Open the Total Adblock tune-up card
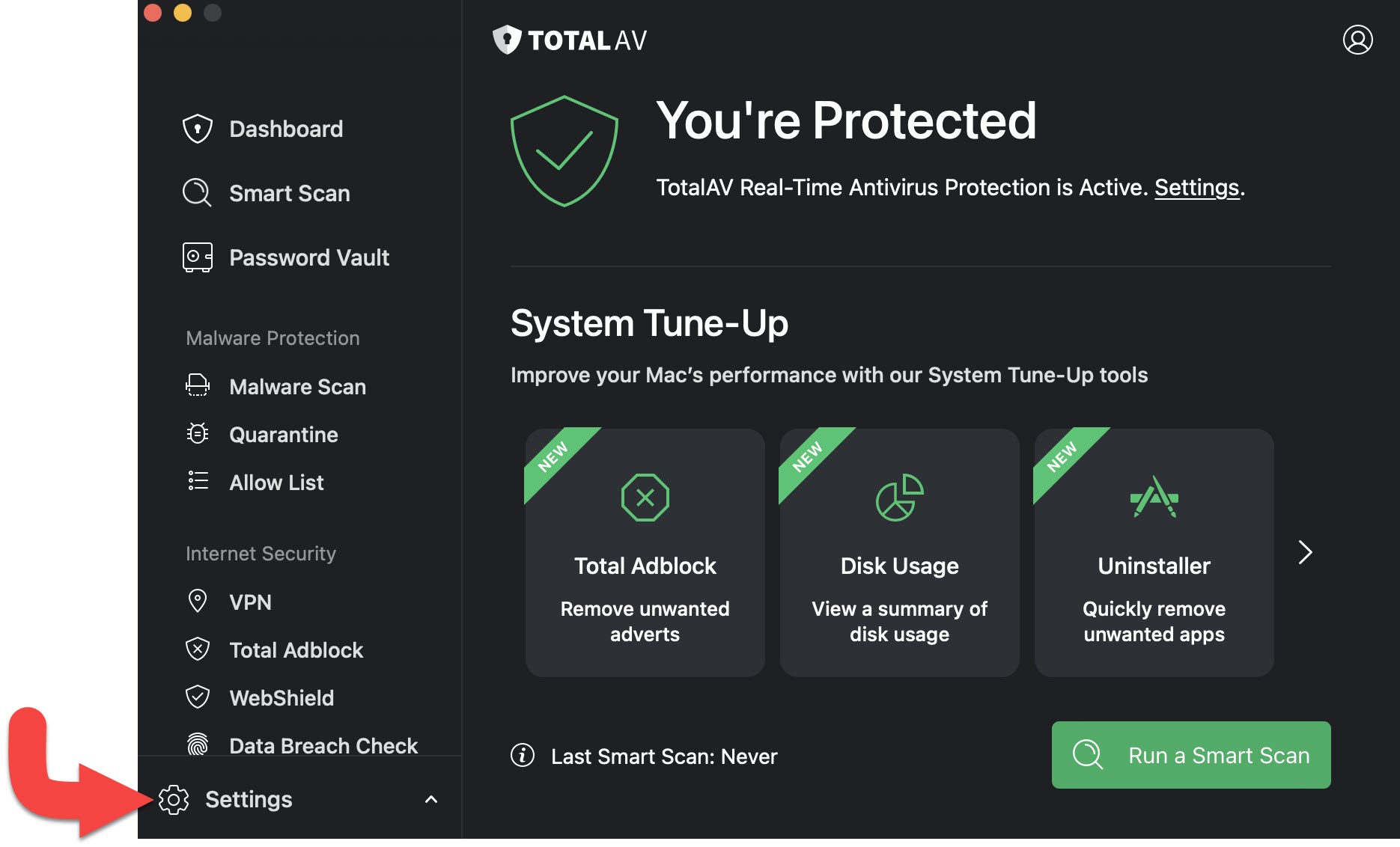 (x=645, y=553)
